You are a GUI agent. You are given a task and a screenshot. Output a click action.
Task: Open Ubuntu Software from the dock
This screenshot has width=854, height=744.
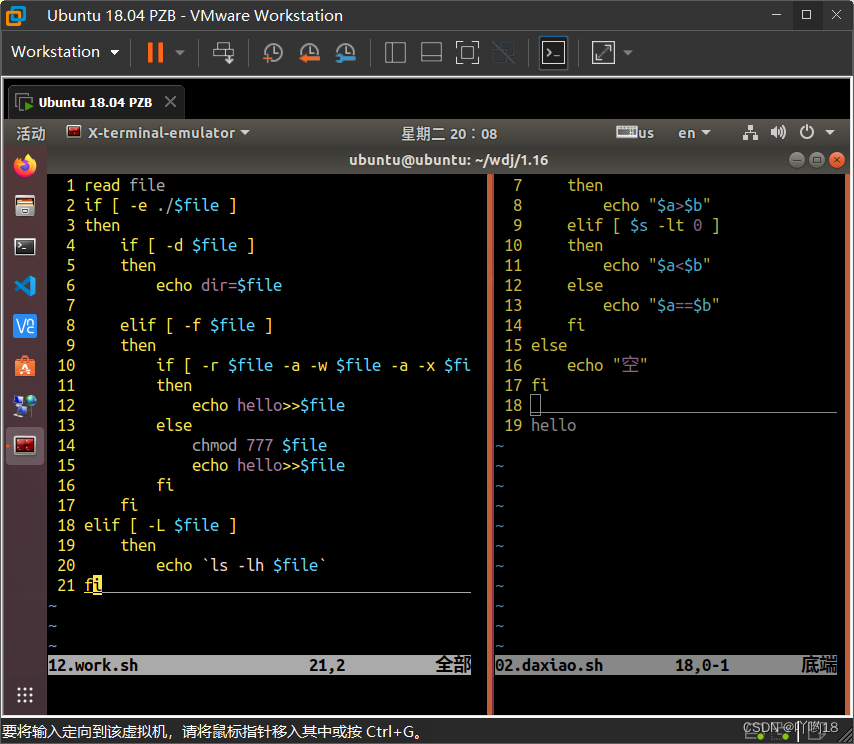[24, 366]
